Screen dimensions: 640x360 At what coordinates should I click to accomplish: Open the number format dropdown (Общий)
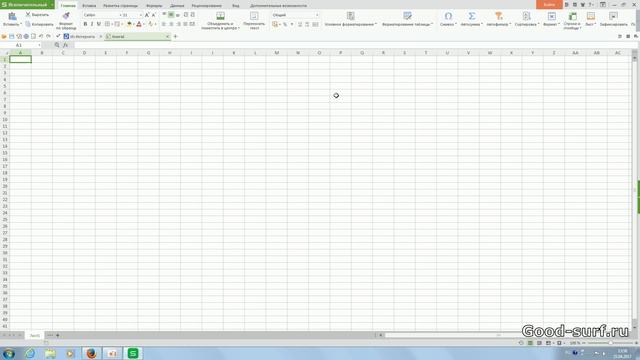point(295,15)
